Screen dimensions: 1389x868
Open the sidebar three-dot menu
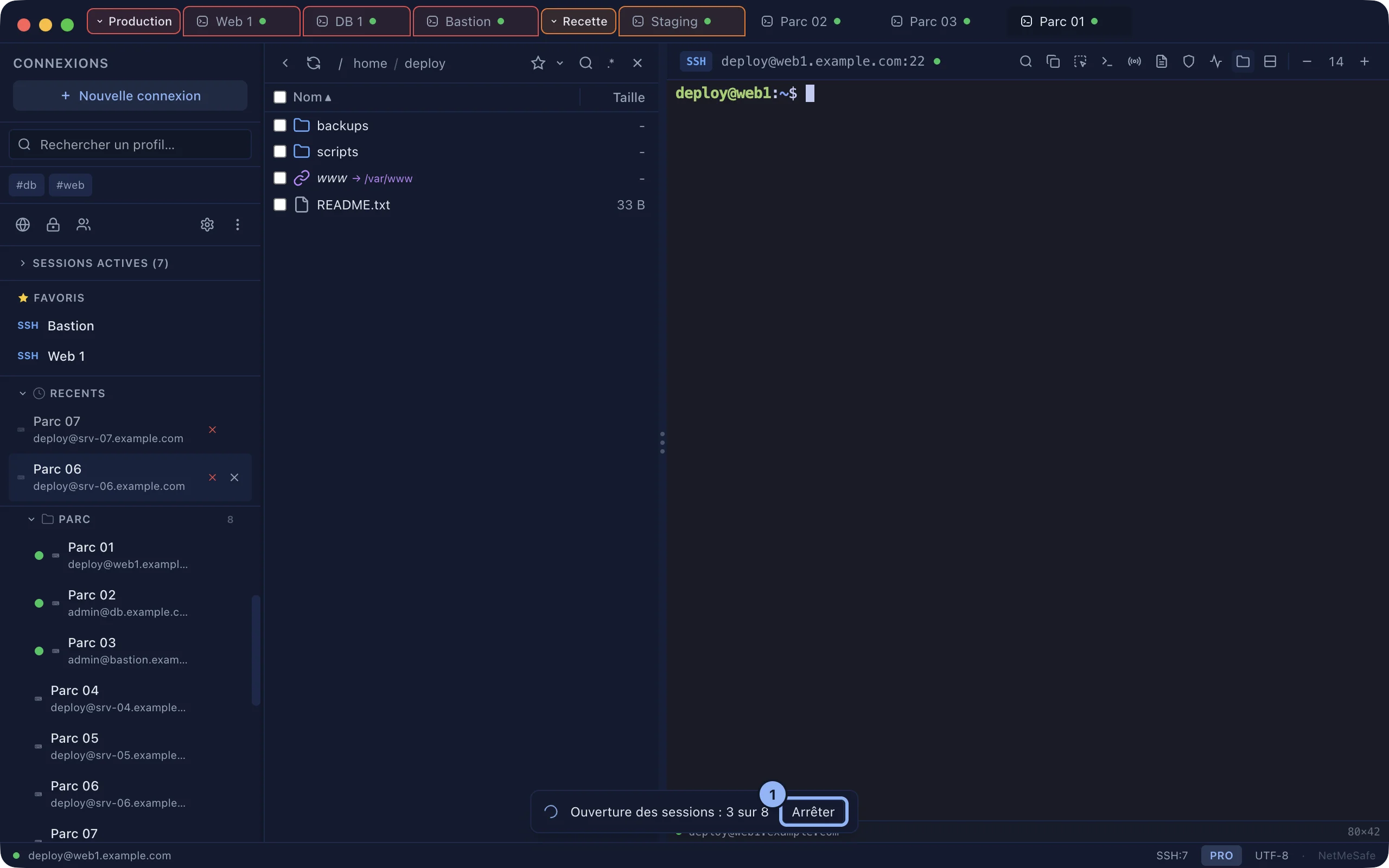pyautogui.click(x=238, y=225)
